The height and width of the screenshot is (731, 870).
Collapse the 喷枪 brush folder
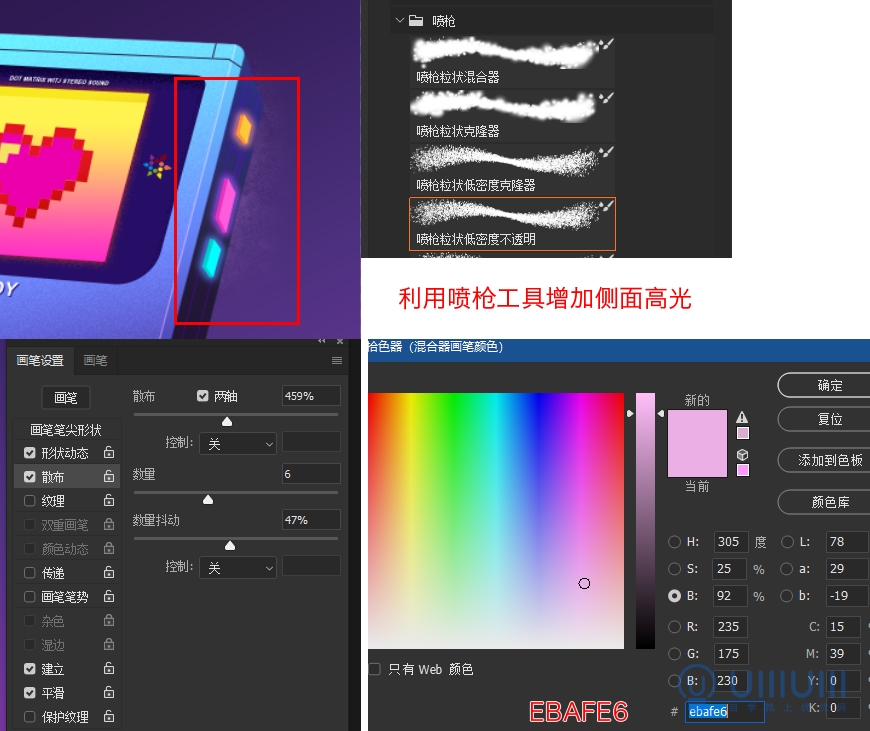coord(399,21)
